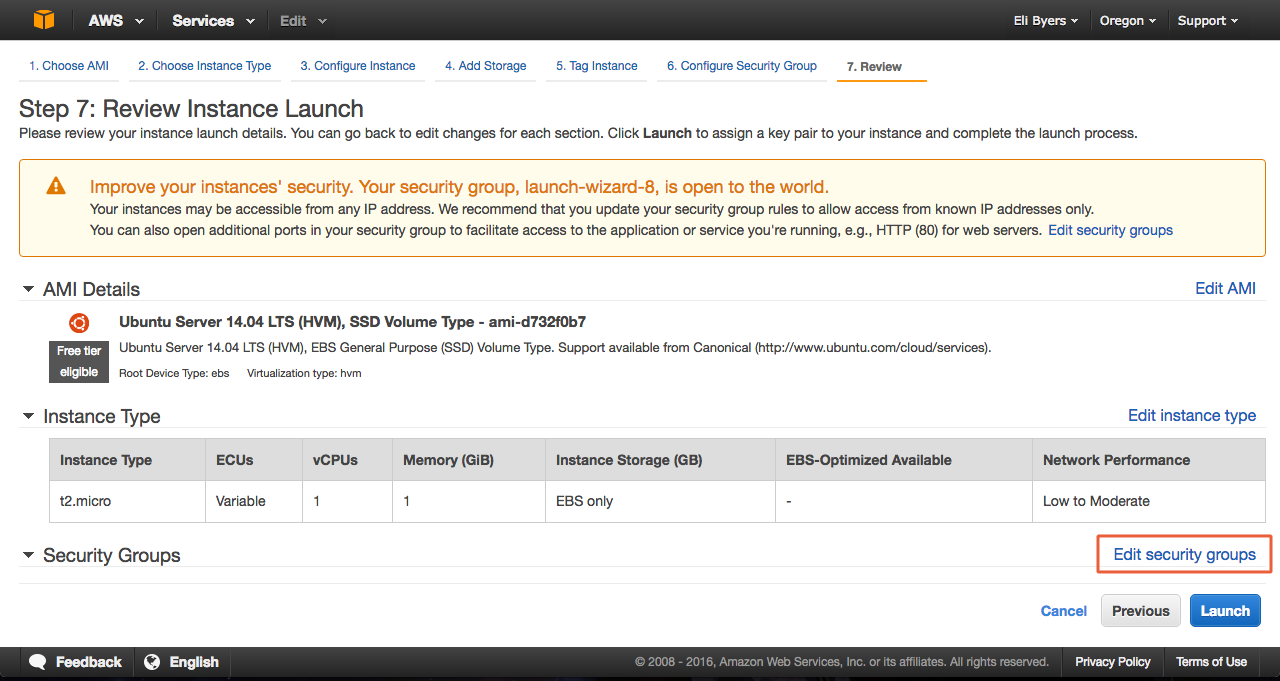
Task: Go to the 5. Tag Instance step
Action: click(x=597, y=66)
